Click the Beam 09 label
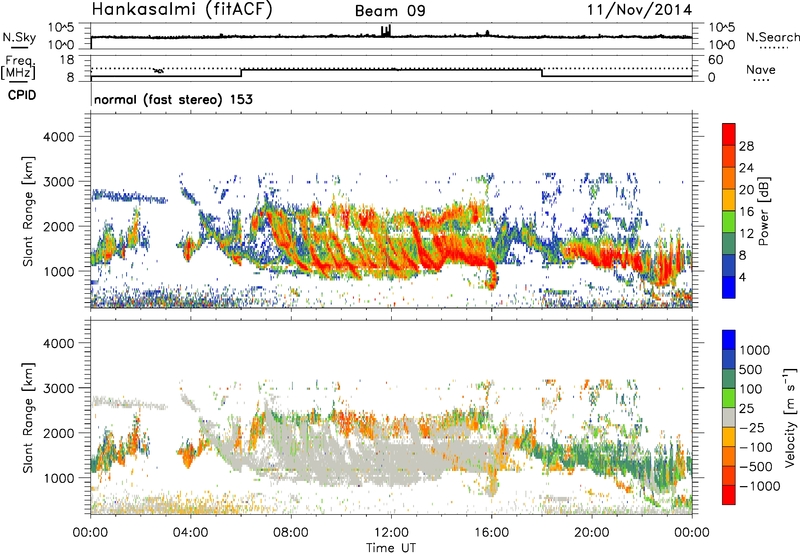Viewport: 800px width, 554px height. 390,11
